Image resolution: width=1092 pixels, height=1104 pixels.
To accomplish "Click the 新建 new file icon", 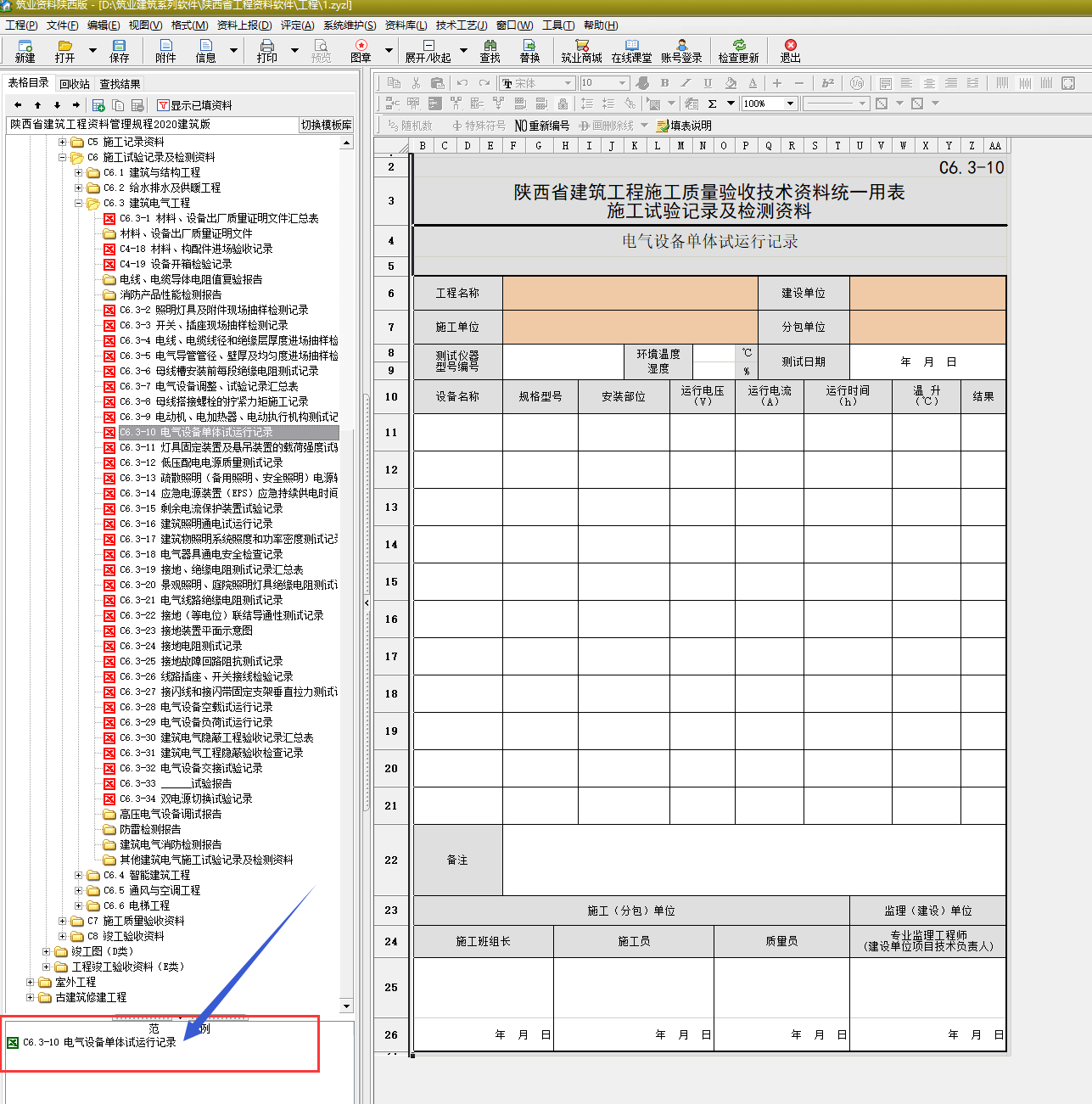I will pyautogui.click(x=25, y=50).
